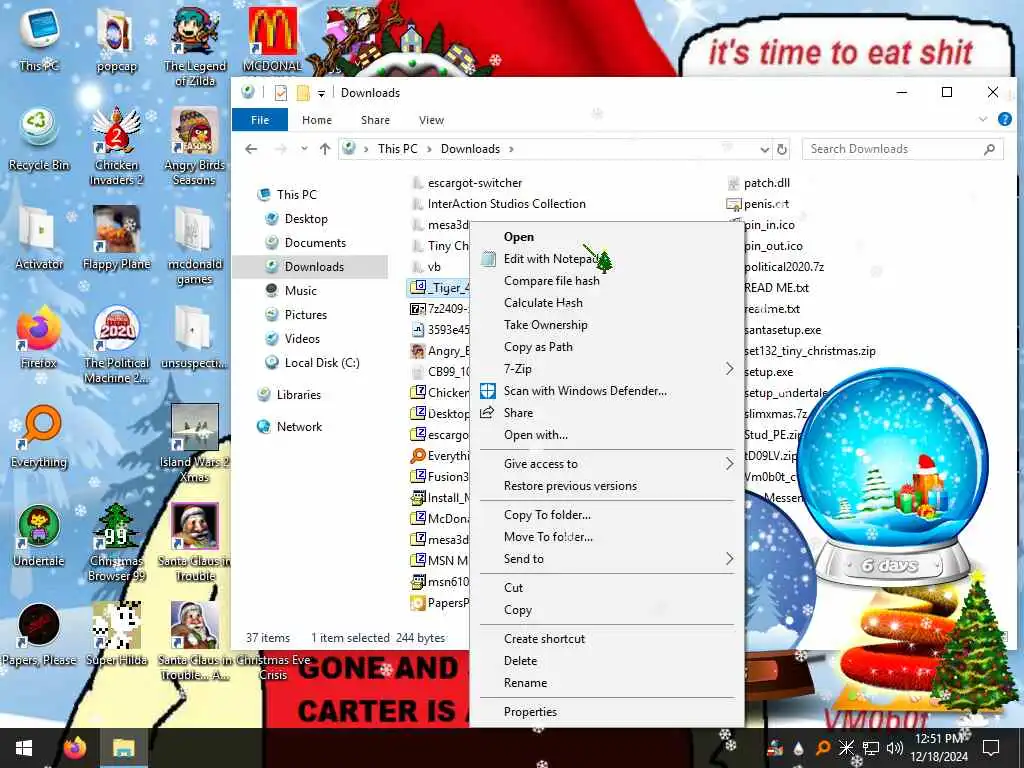
Task: Navigate back in File Explorer
Action: point(251,149)
